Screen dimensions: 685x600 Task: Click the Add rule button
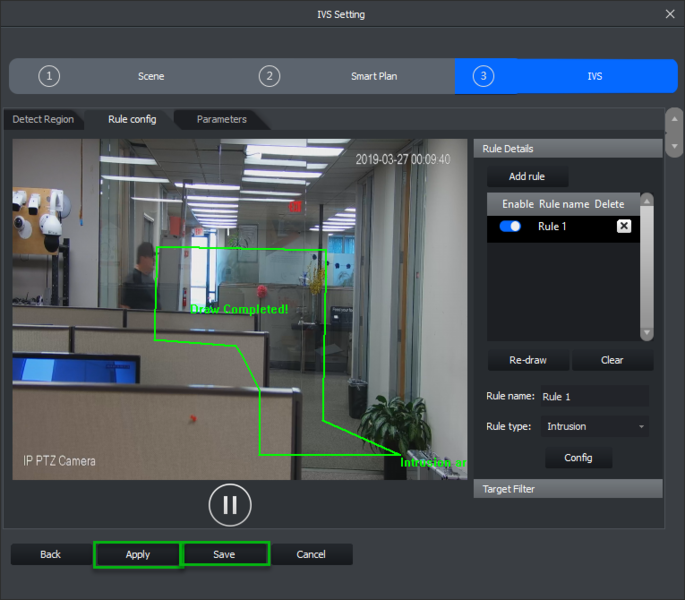(527, 177)
